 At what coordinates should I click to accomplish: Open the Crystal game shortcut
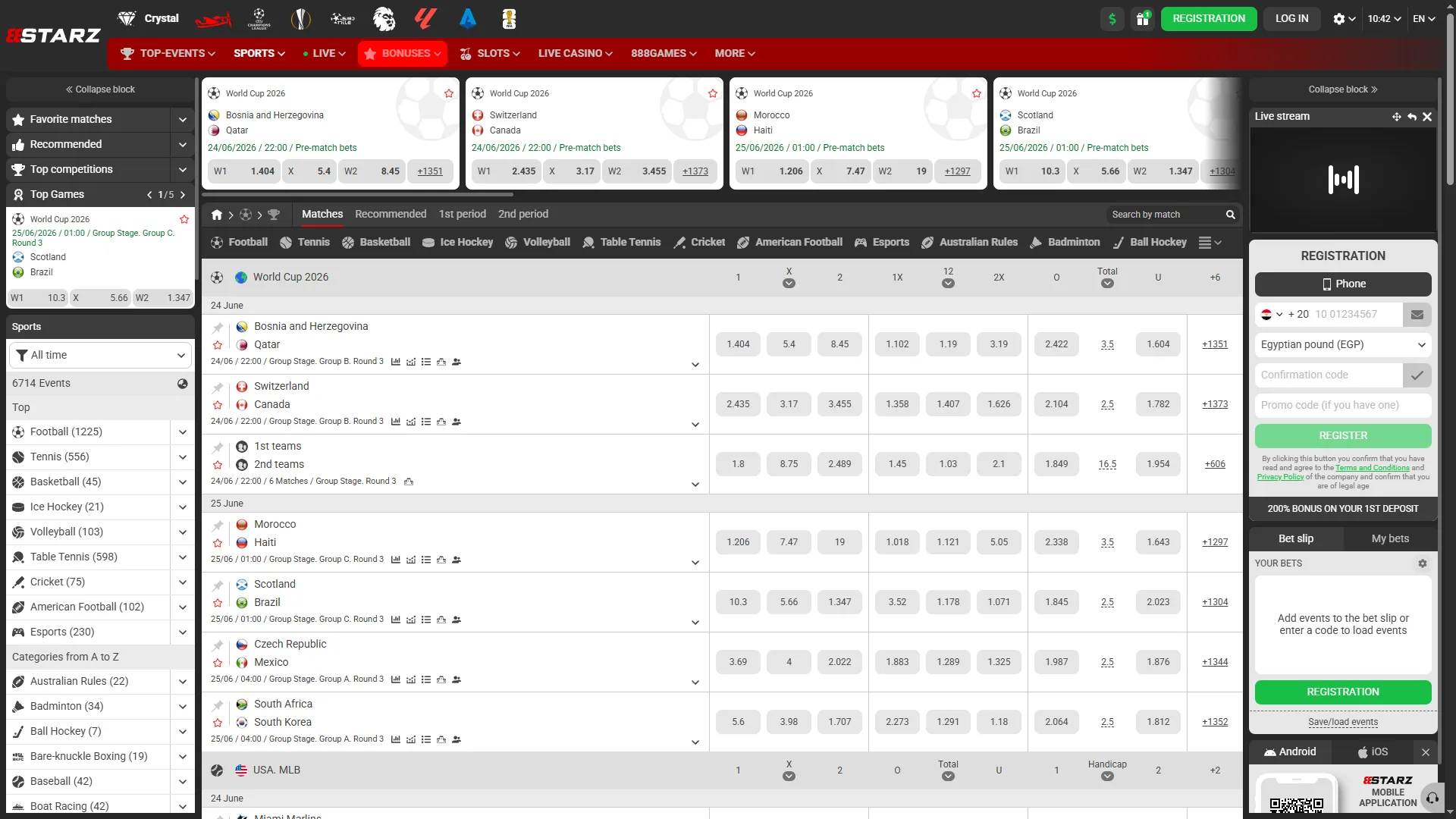[148, 18]
